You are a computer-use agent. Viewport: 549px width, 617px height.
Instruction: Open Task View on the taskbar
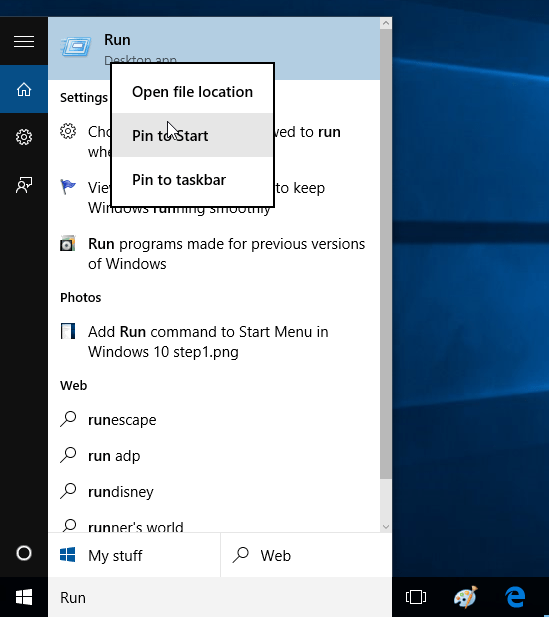tap(416, 597)
